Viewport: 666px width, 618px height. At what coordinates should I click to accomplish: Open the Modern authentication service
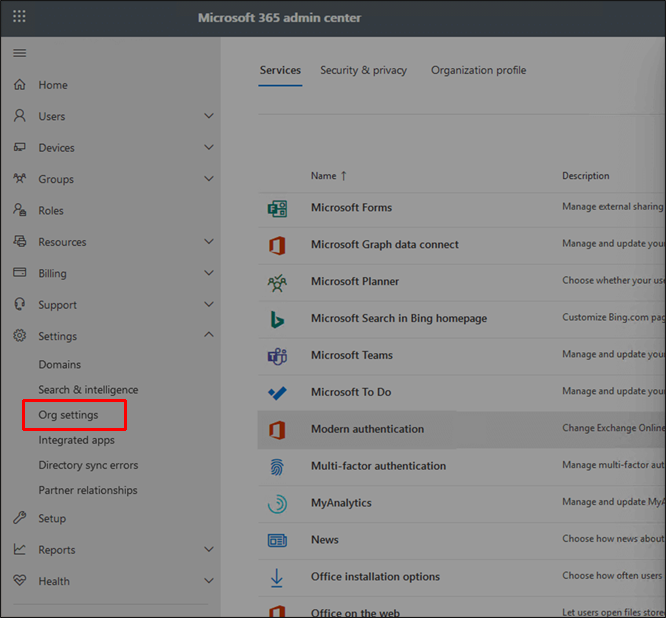click(x=367, y=429)
